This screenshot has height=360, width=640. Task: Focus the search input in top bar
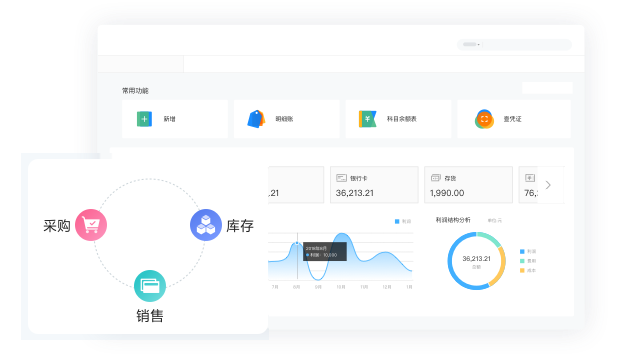[x=527, y=44]
